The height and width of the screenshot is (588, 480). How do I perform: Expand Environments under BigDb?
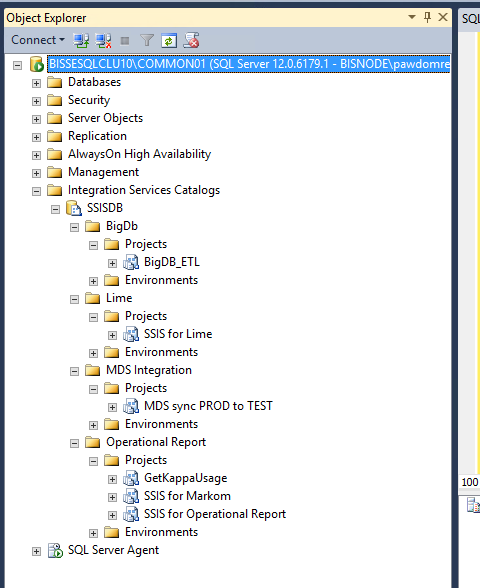pos(93,281)
